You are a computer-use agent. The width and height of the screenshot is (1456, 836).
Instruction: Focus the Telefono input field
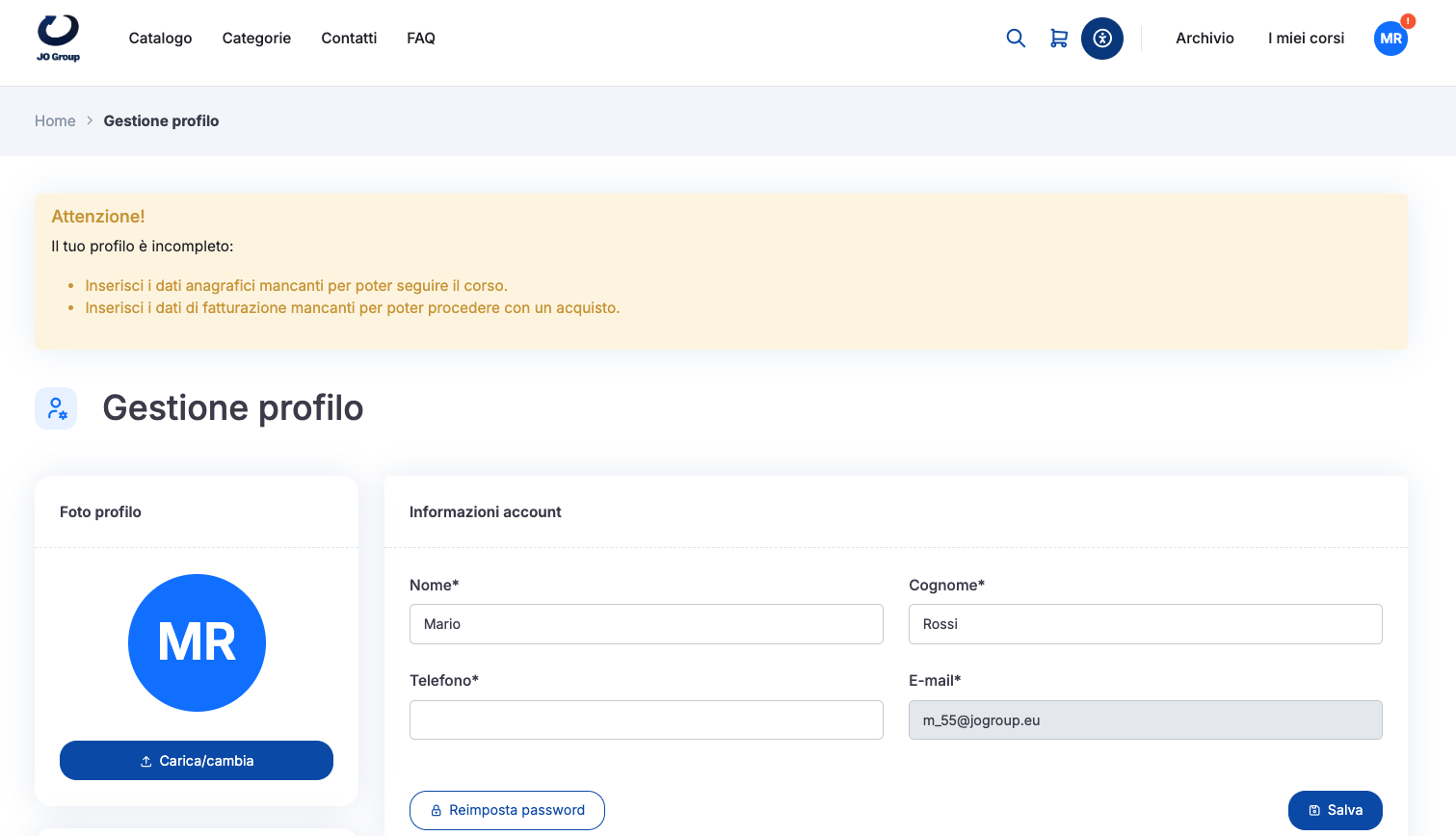(647, 720)
